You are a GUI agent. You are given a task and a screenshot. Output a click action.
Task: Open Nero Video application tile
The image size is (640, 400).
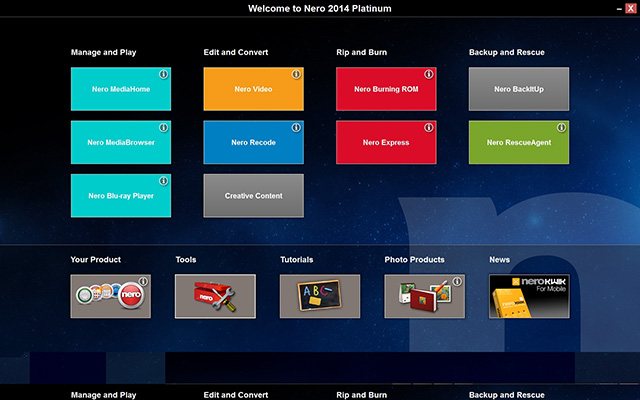coord(253,89)
